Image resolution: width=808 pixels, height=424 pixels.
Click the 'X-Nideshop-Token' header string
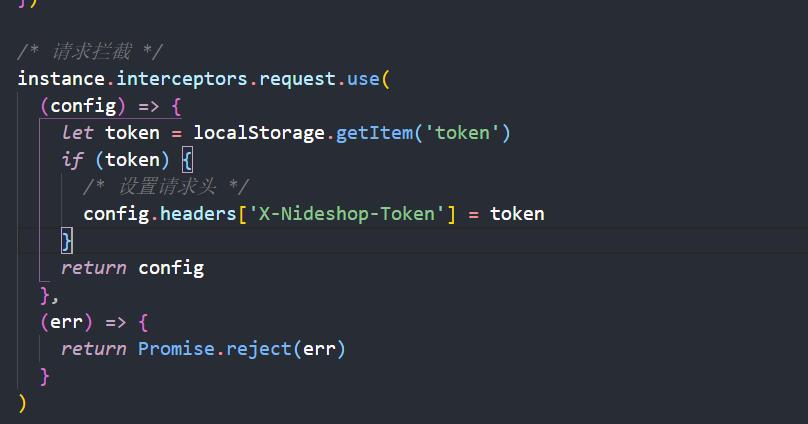tap(347, 214)
